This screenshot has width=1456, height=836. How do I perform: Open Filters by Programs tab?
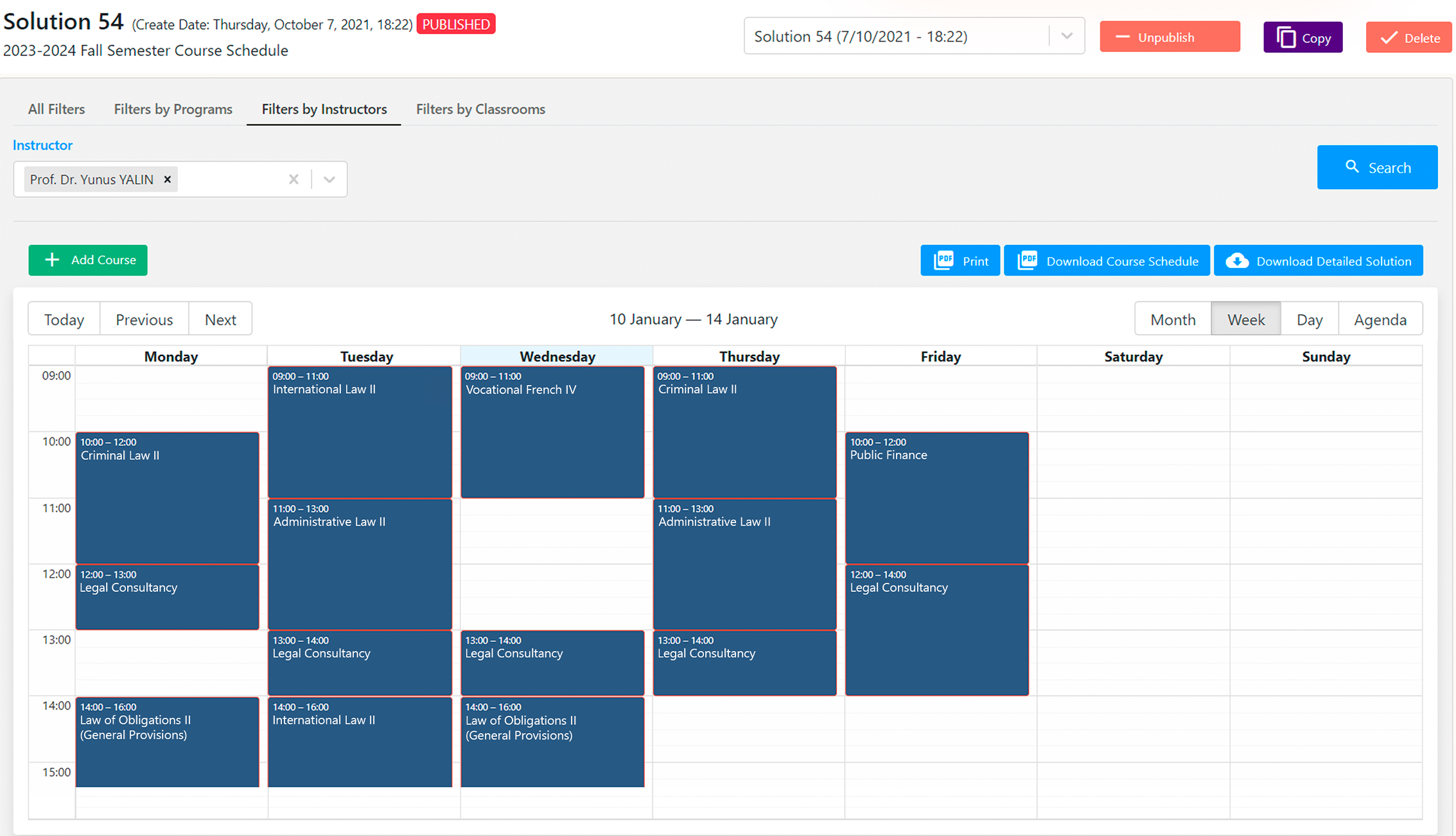point(173,109)
